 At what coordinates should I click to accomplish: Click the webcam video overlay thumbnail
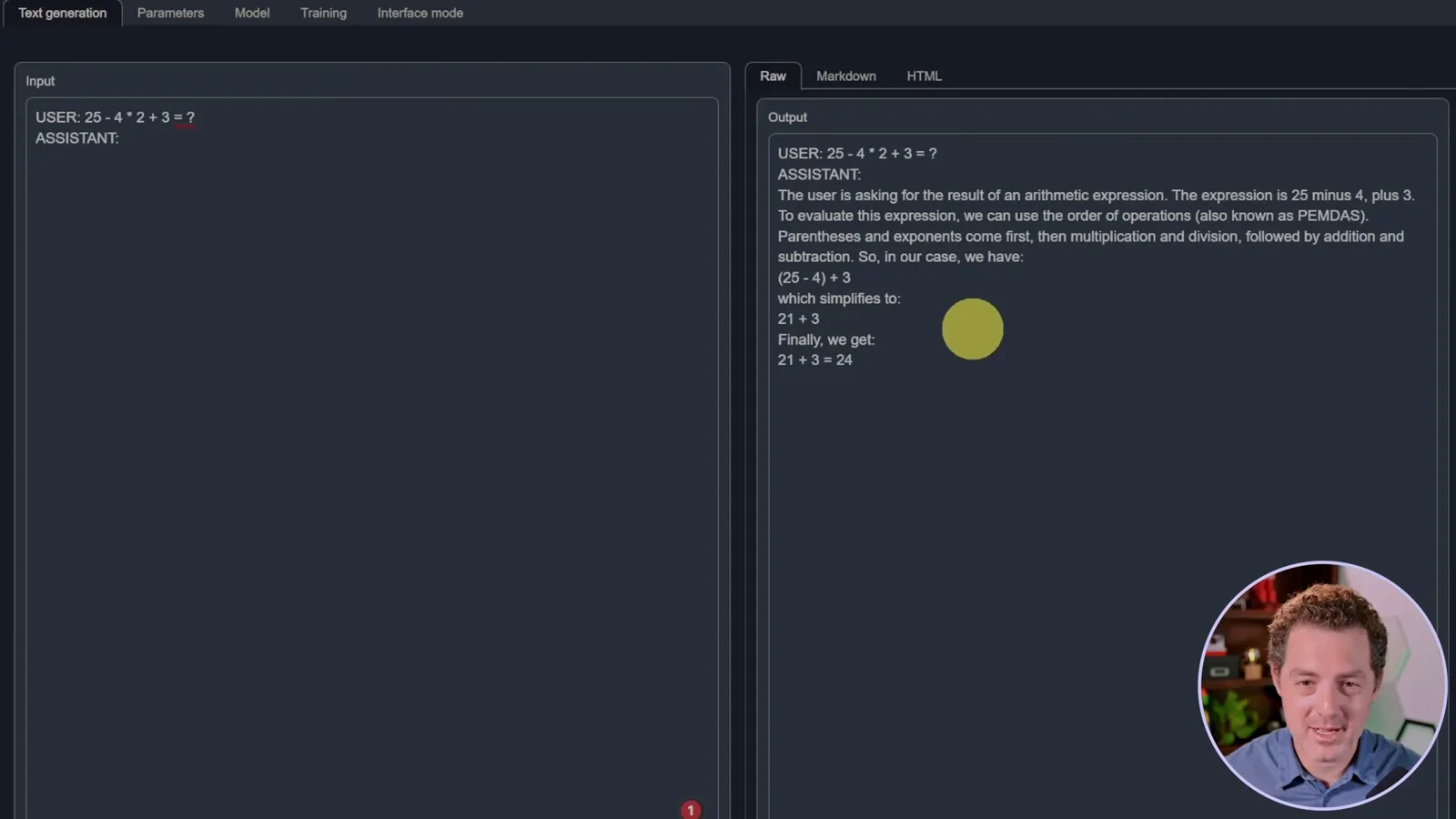tap(1322, 684)
